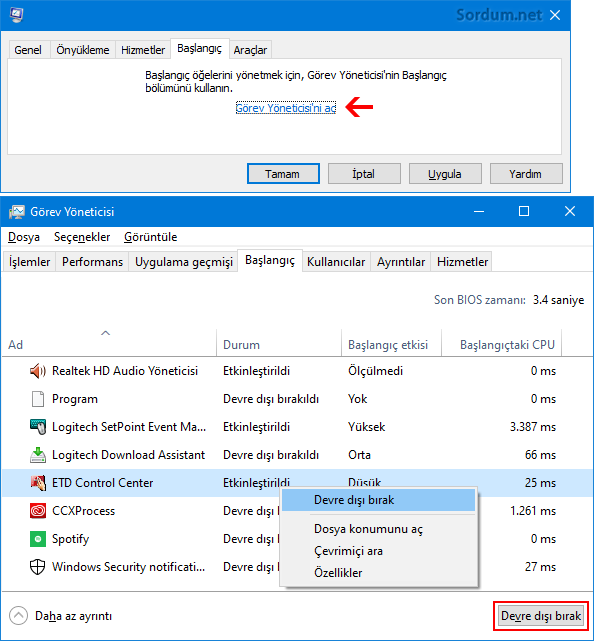
Task: Click the CCXProcess Creative Cloud icon
Action: point(38,511)
